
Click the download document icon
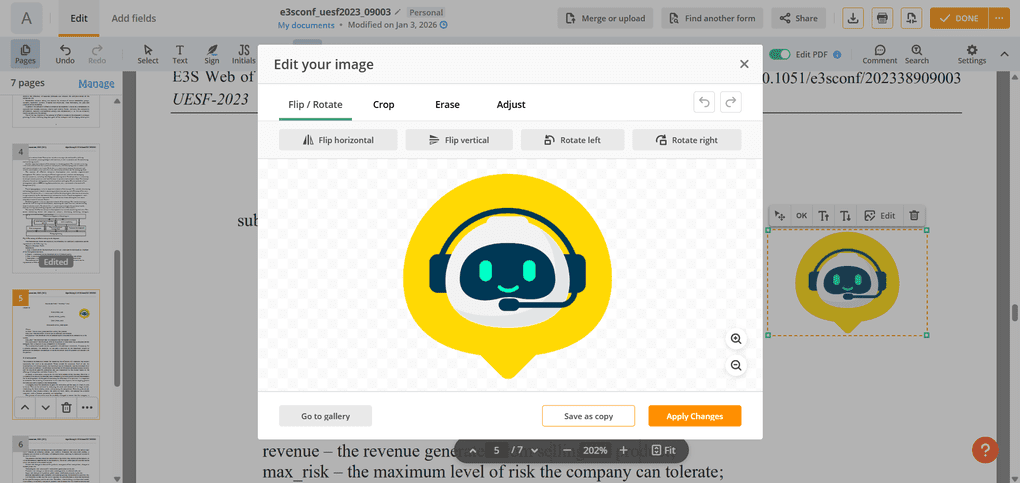[x=853, y=18]
